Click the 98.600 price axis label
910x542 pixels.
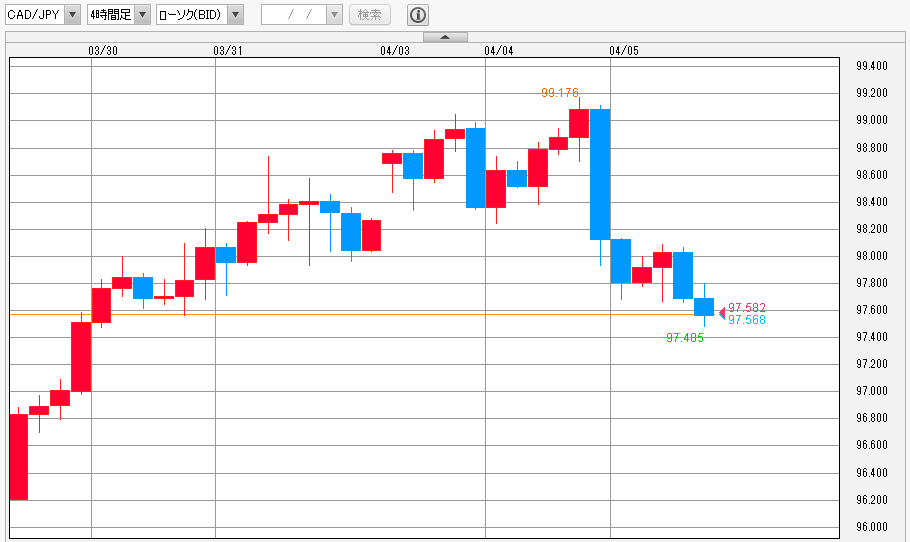pos(872,174)
